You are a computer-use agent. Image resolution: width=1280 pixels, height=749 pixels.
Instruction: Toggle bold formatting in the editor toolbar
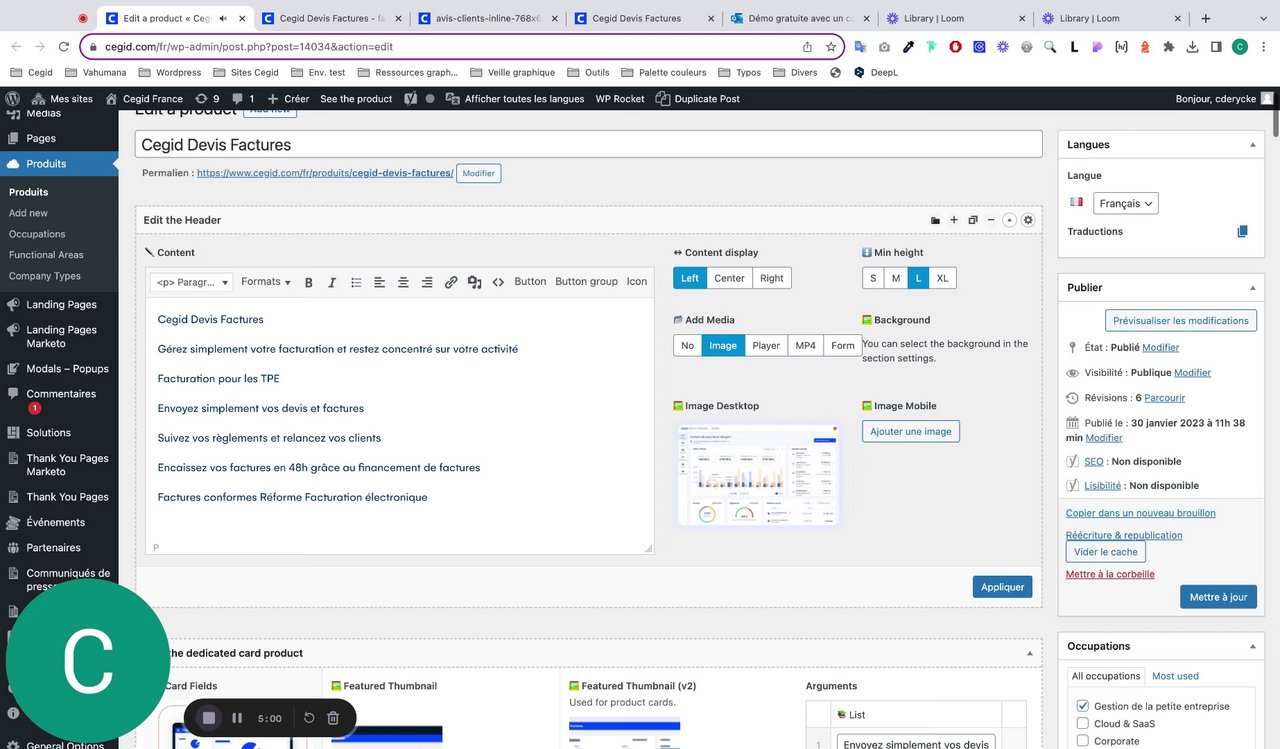[x=309, y=282]
